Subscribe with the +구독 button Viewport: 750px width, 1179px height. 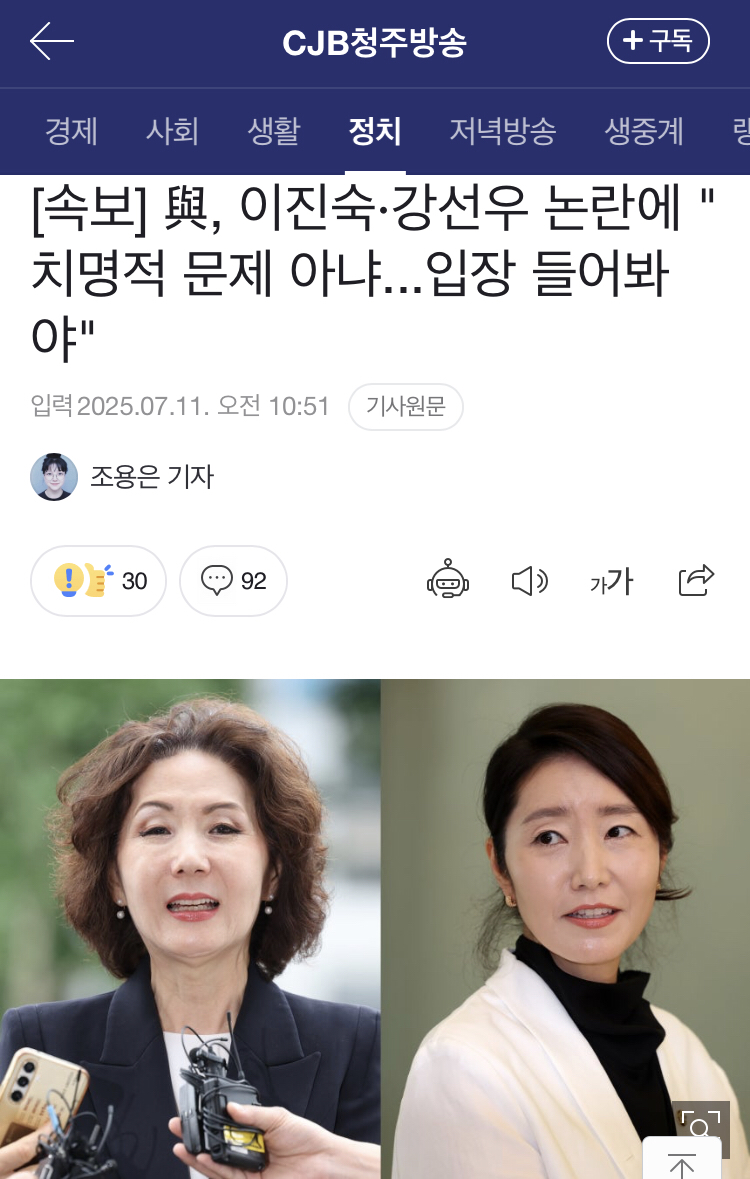tap(658, 41)
